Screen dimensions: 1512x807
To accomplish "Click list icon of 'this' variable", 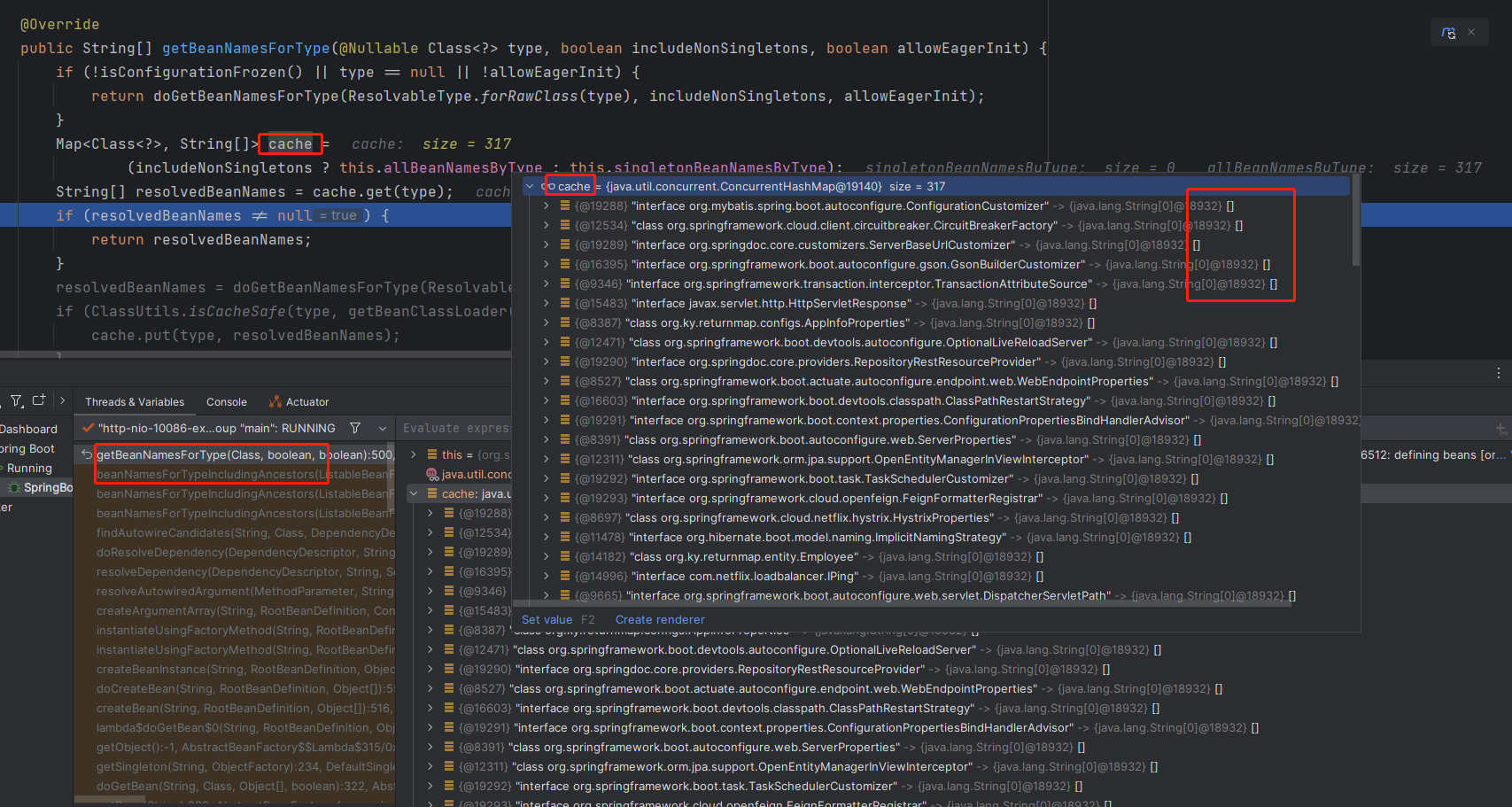I will click(x=432, y=454).
